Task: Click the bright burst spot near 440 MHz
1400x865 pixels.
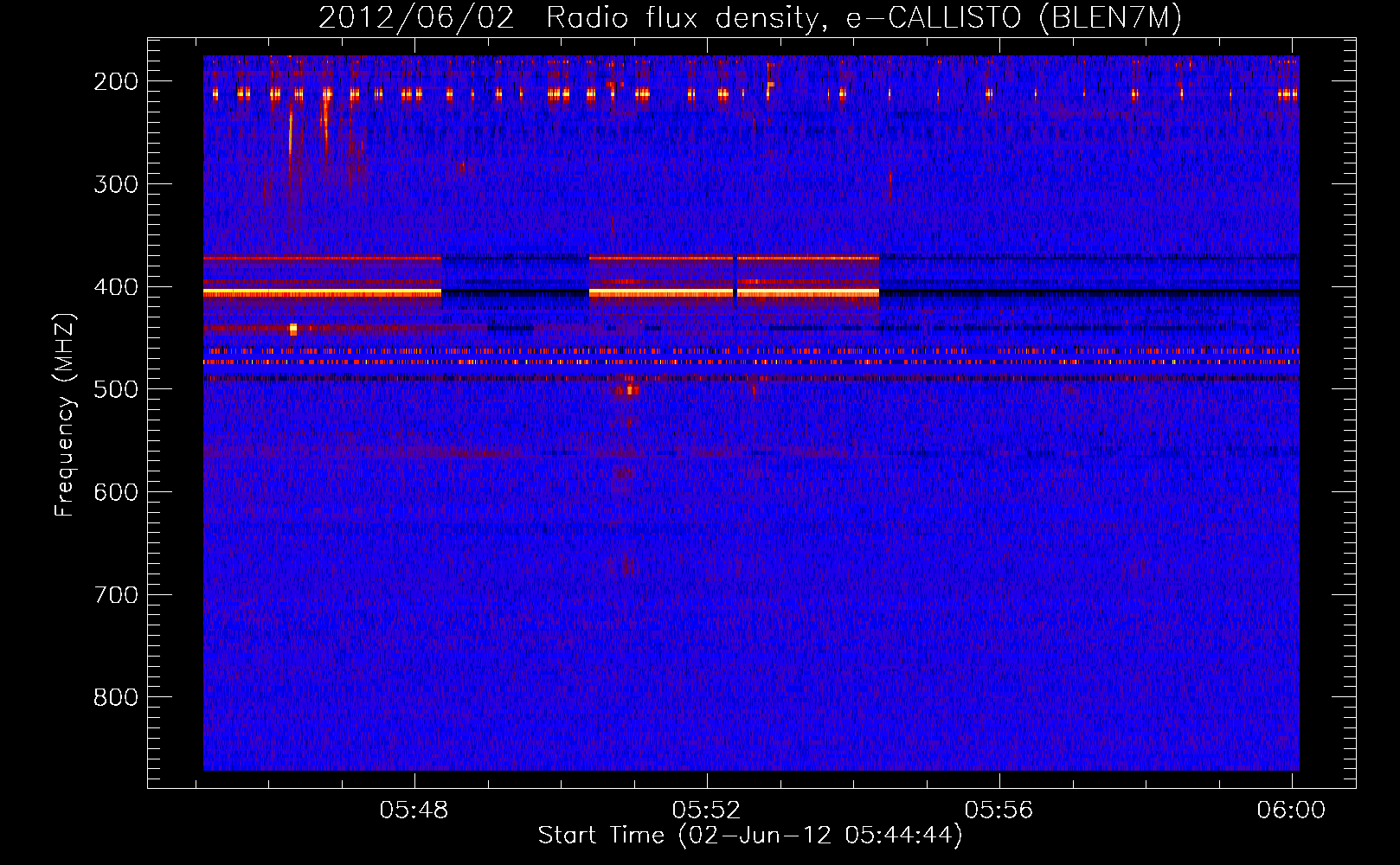Action: point(293,329)
